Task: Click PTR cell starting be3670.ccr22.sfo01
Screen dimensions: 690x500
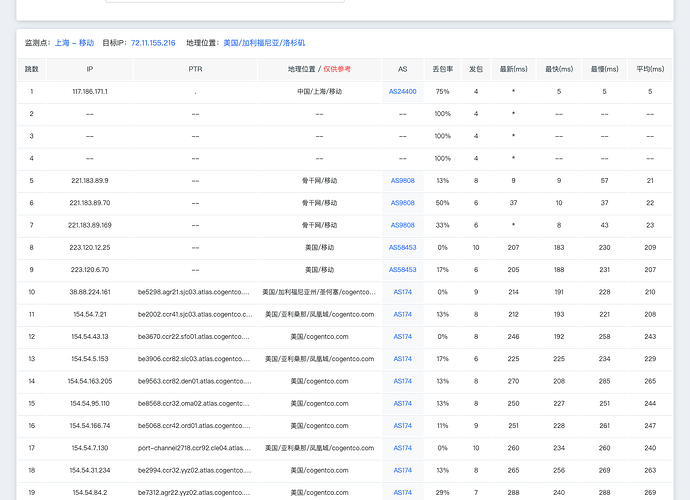Action: tap(194, 337)
